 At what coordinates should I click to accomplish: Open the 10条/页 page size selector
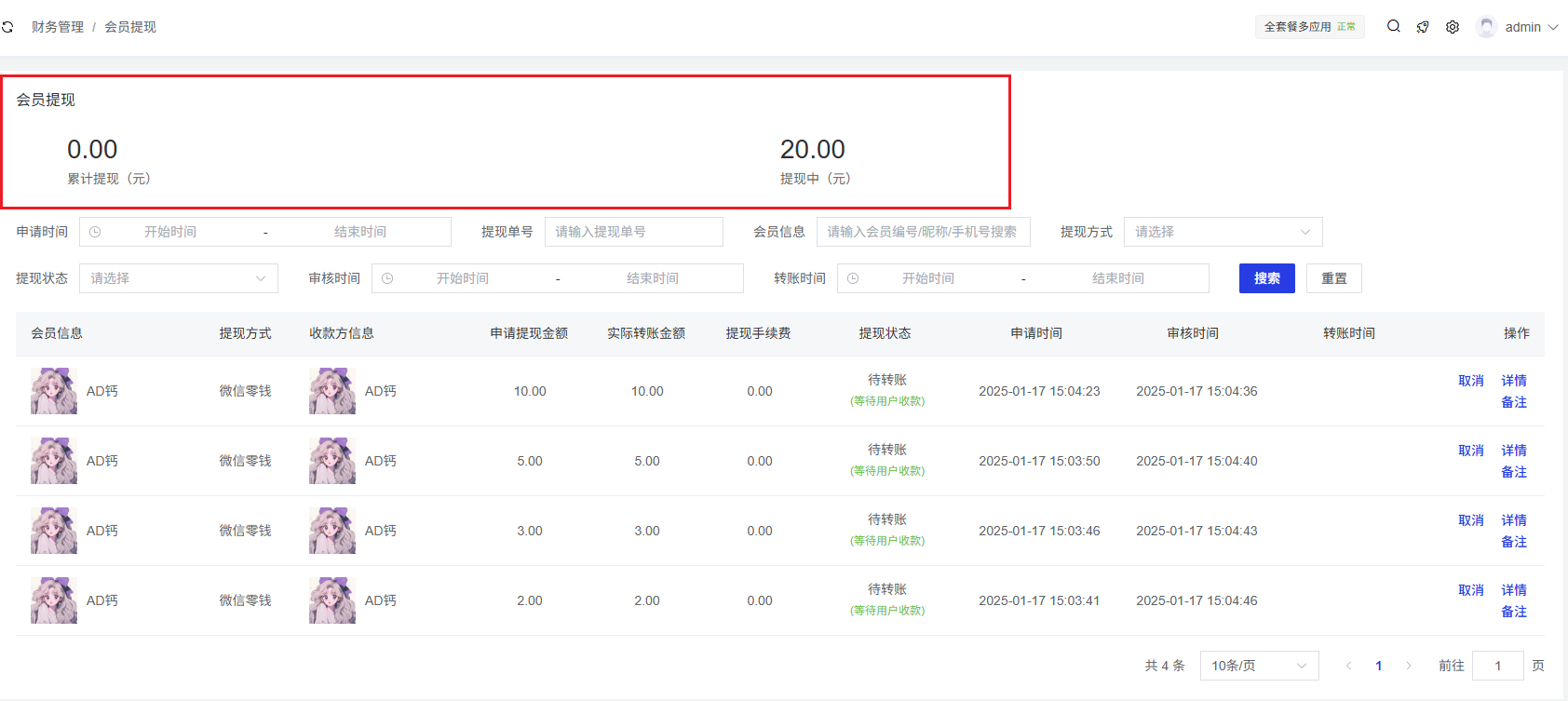point(1258,666)
